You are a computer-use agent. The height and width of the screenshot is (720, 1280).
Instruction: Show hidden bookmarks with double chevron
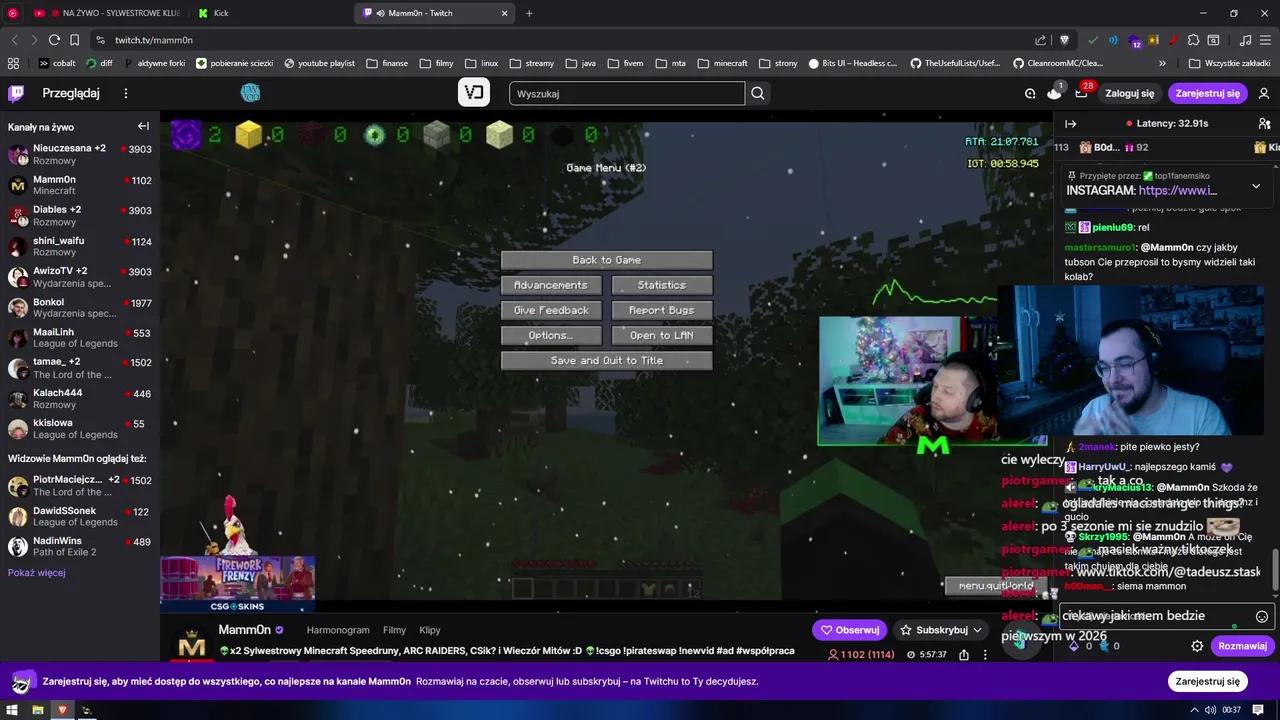click(x=1162, y=63)
